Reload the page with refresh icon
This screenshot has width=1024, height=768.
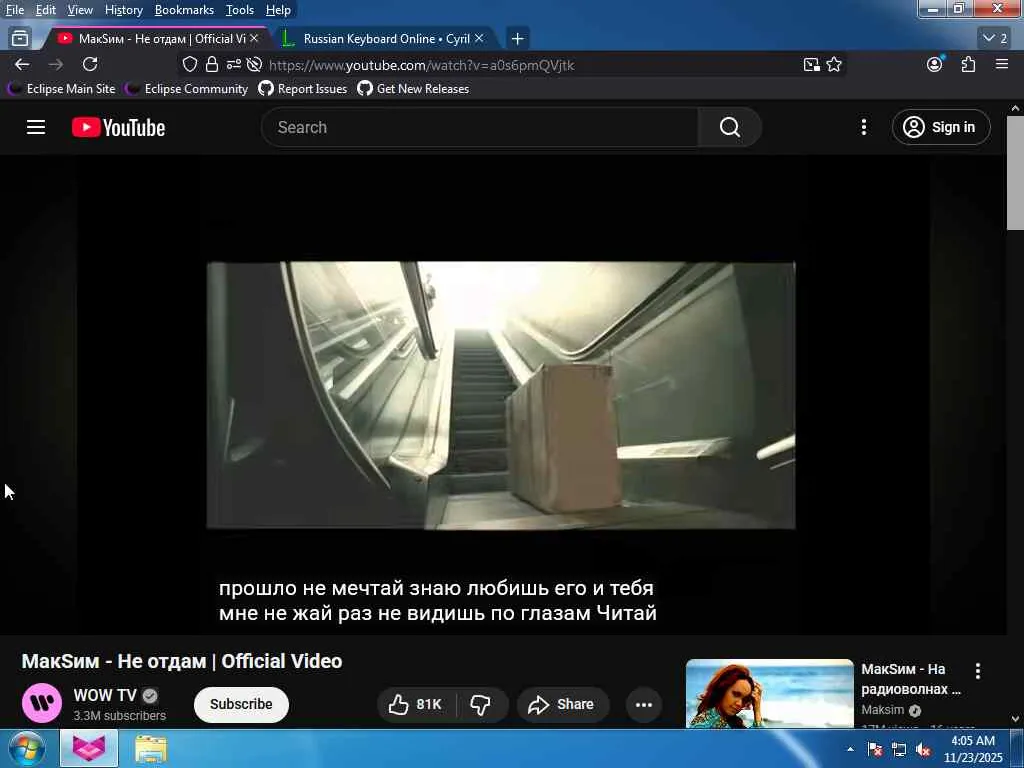(x=90, y=65)
